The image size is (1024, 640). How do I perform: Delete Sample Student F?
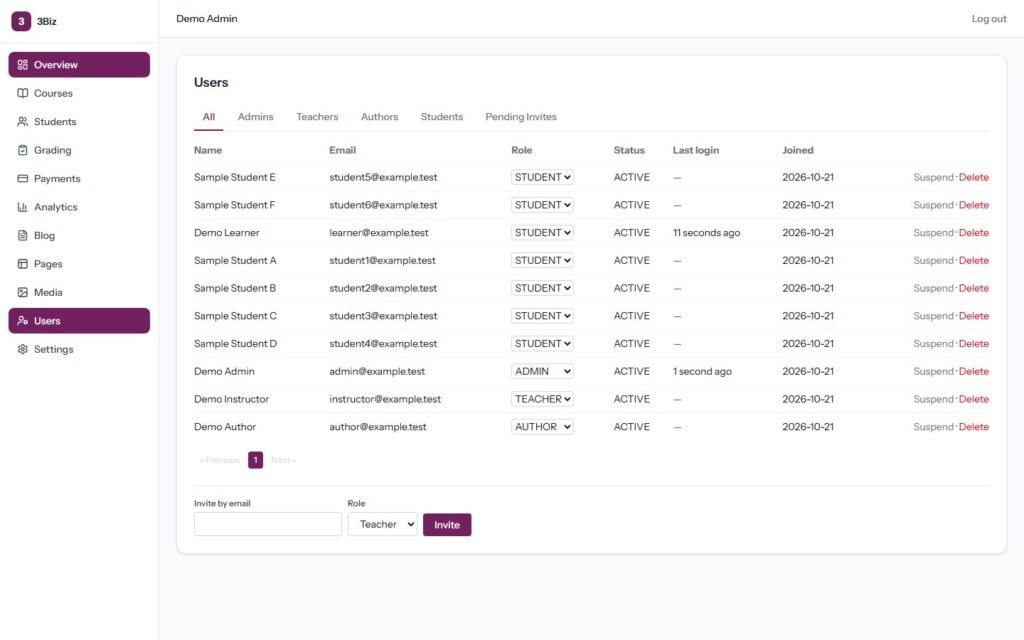click(974, 205)
